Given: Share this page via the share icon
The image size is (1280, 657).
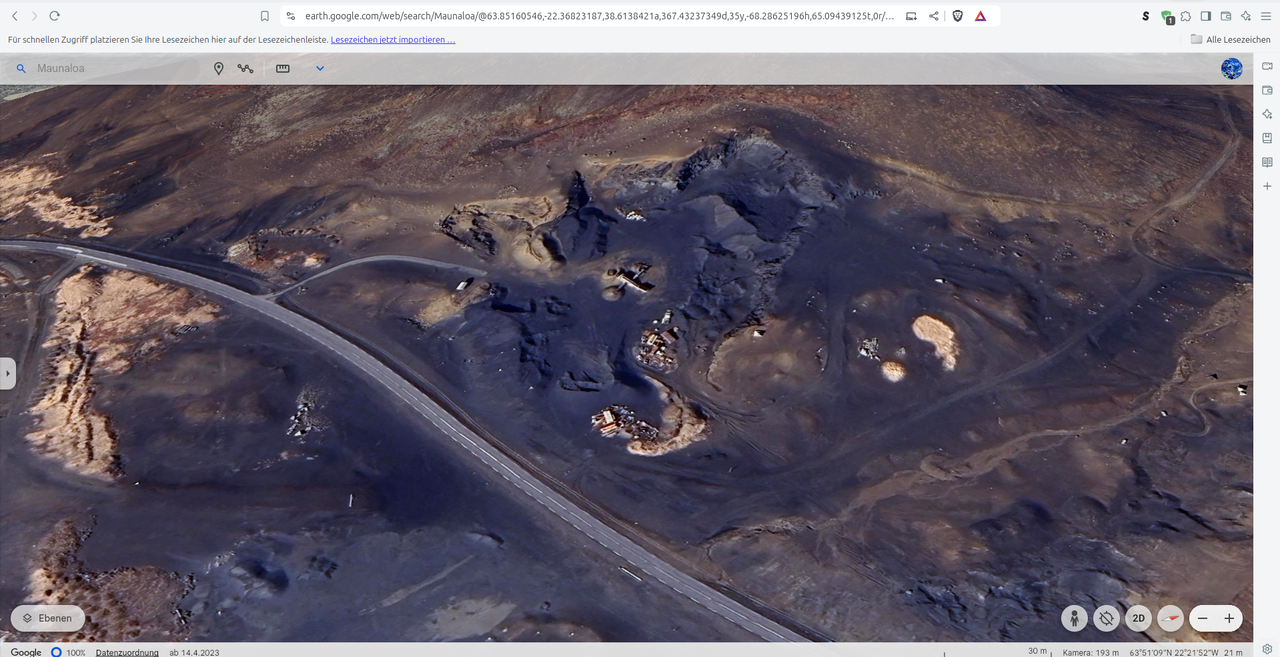Looking at the screenshot, I should (x=934, y=16).
